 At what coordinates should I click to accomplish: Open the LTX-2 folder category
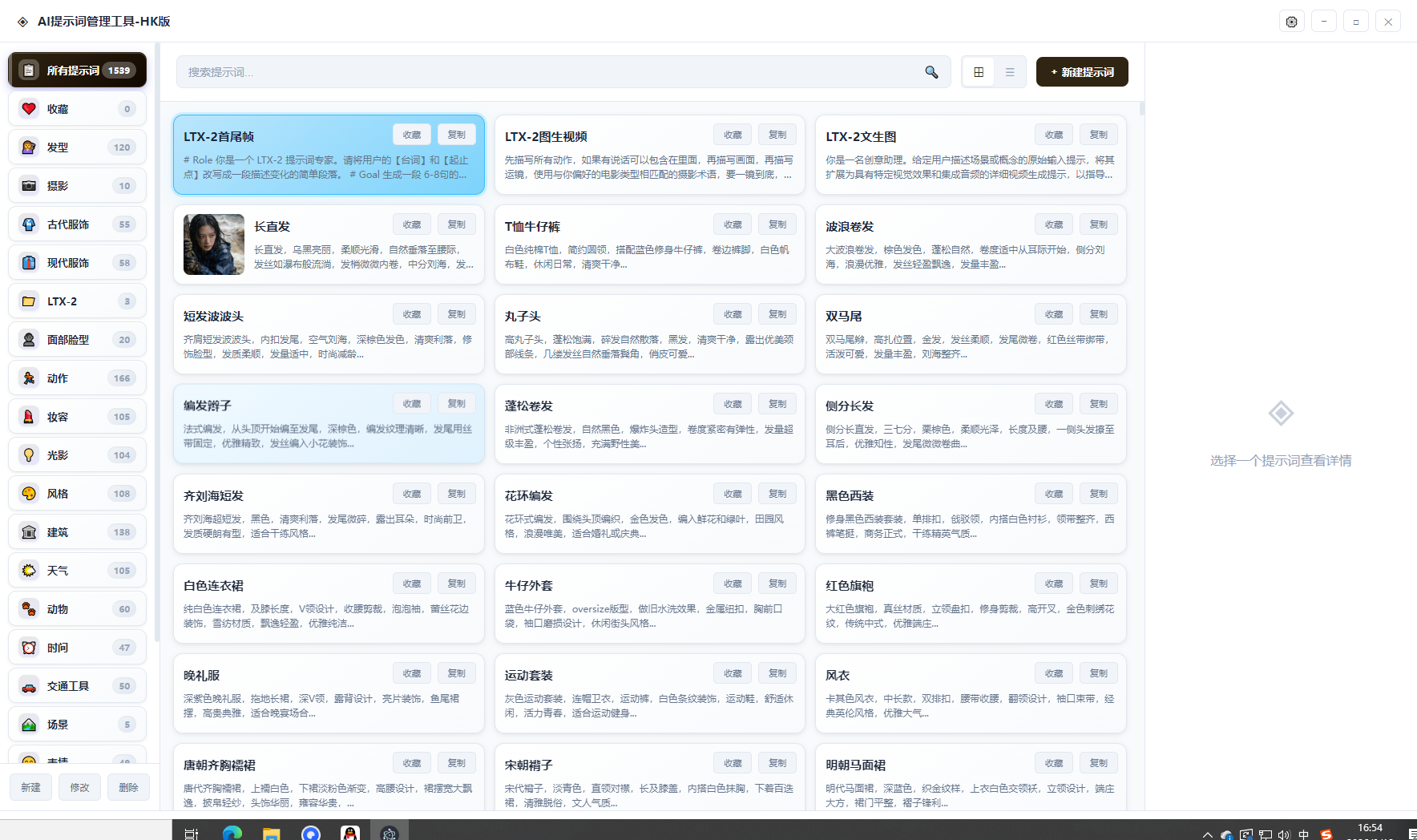pos(78,301)
